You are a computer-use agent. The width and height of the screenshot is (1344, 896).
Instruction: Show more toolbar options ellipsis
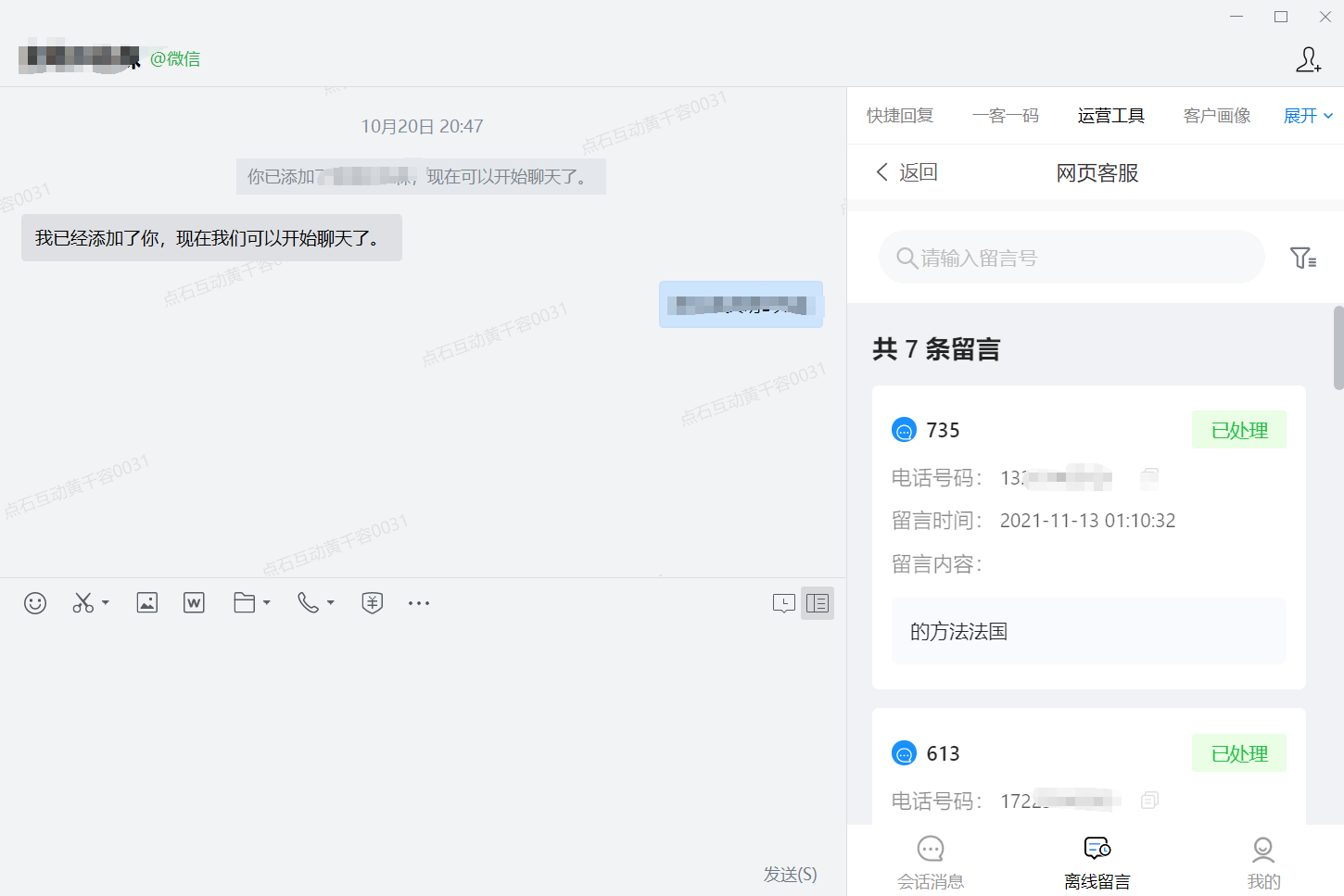pos(419,603)
